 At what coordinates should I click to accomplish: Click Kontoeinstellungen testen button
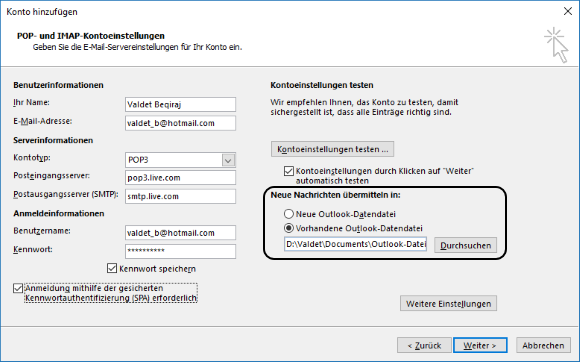(332, 149)
